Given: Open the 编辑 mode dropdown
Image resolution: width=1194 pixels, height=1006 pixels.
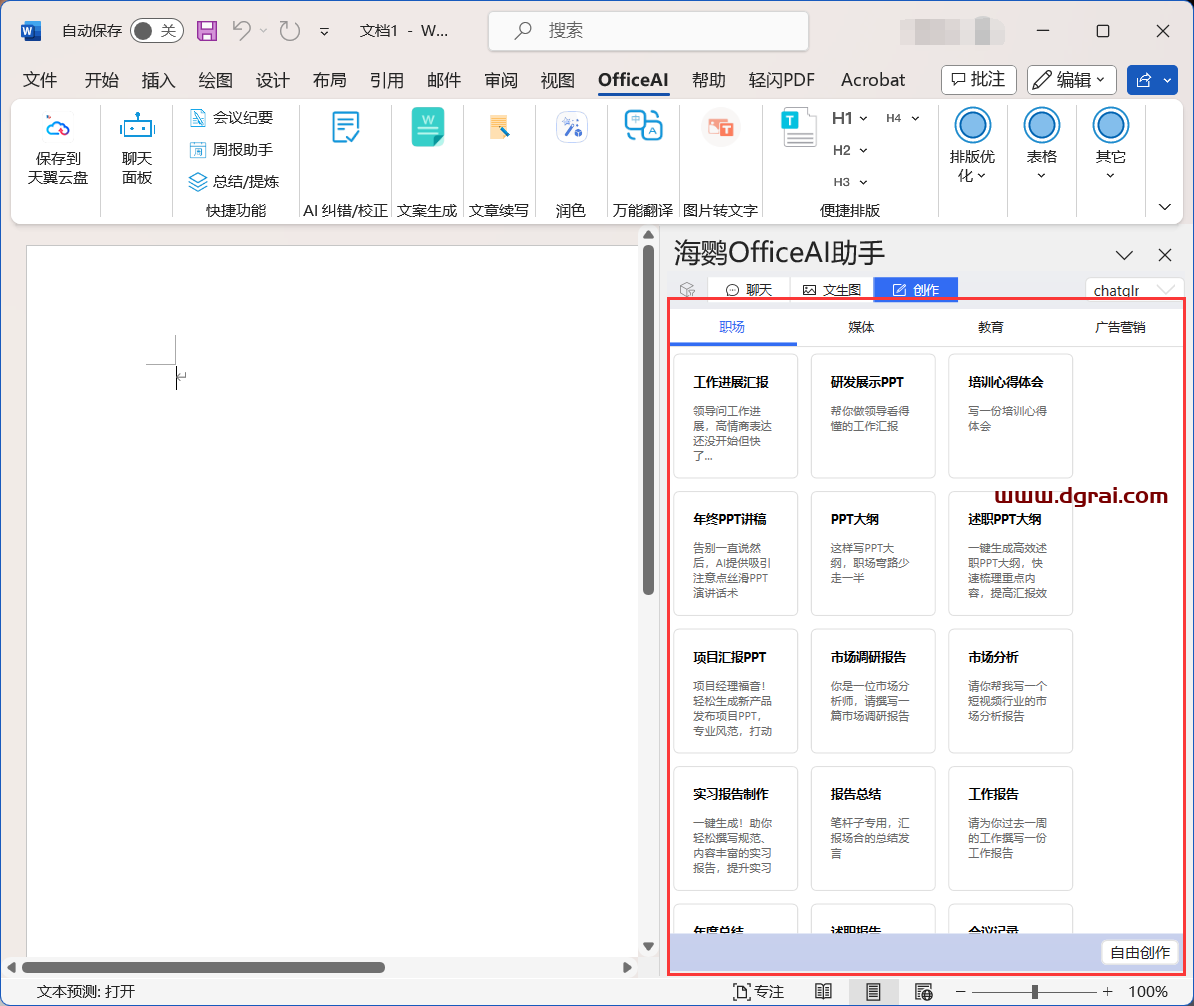Looking at the screenshot, I should 1071,80.
